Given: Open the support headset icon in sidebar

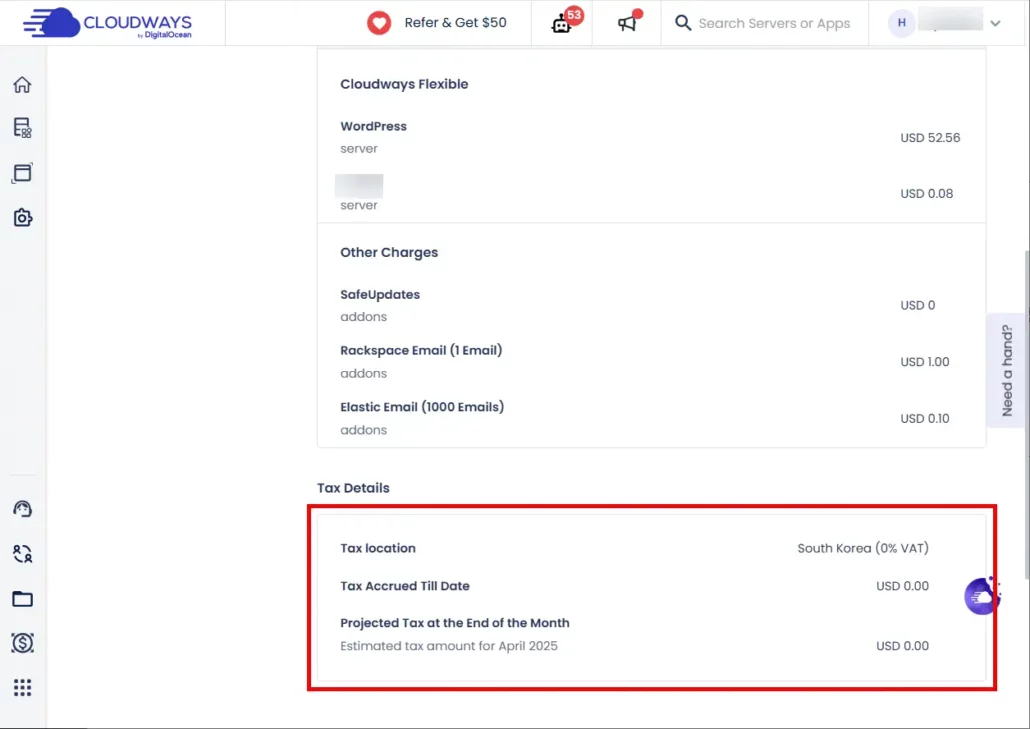Looking at the screenshot, I should tap(22, 509).
